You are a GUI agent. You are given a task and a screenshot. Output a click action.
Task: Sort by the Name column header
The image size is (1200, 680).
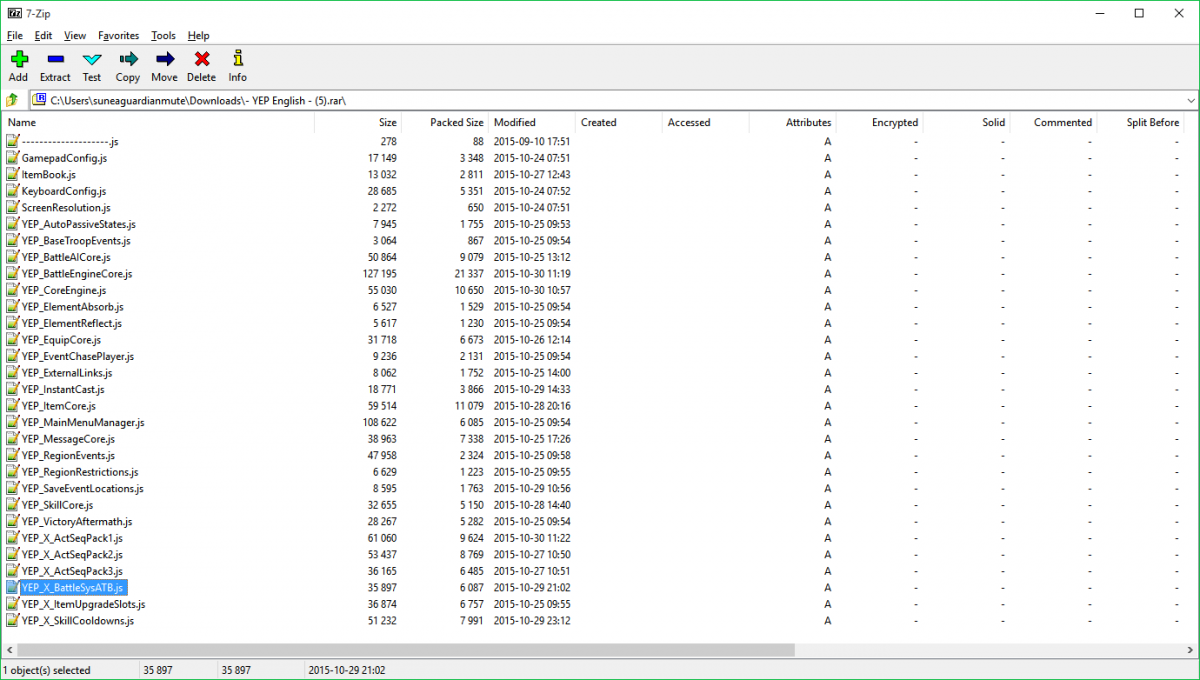pos(159,122)
